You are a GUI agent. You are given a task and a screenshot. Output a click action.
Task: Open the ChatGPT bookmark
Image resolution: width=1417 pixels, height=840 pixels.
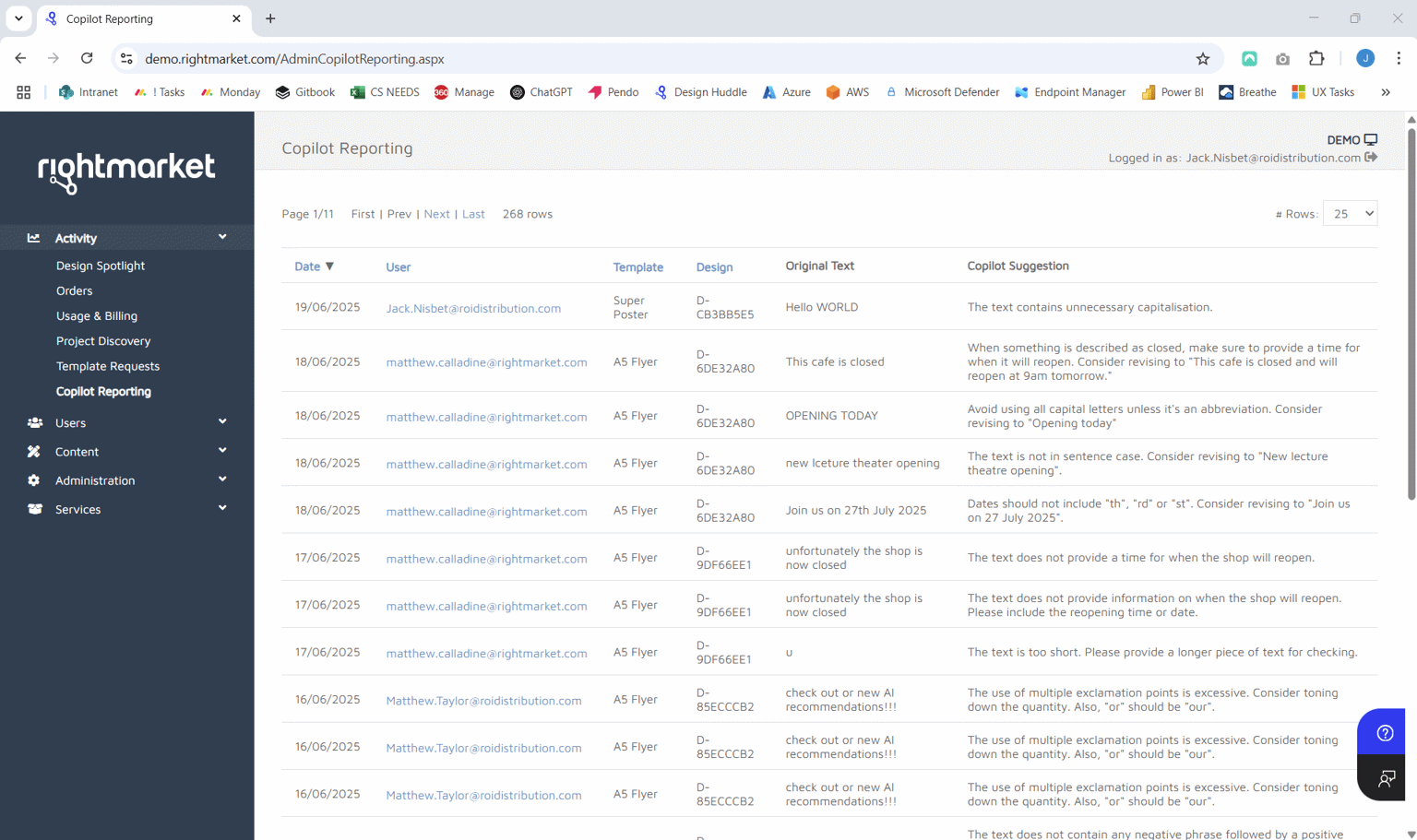(x=542, y=92)
